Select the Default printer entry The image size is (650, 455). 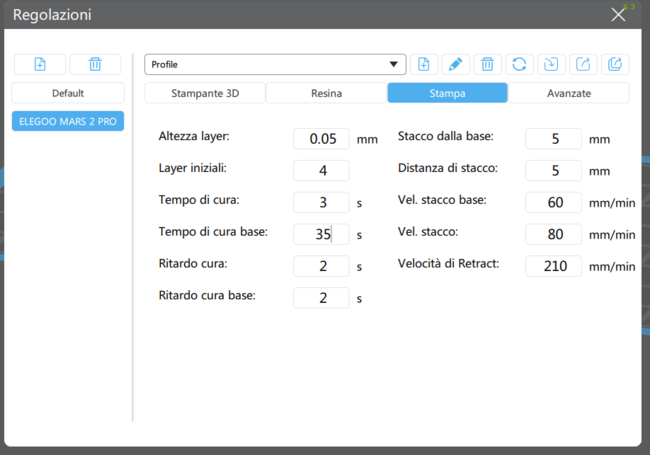[68, 93]
